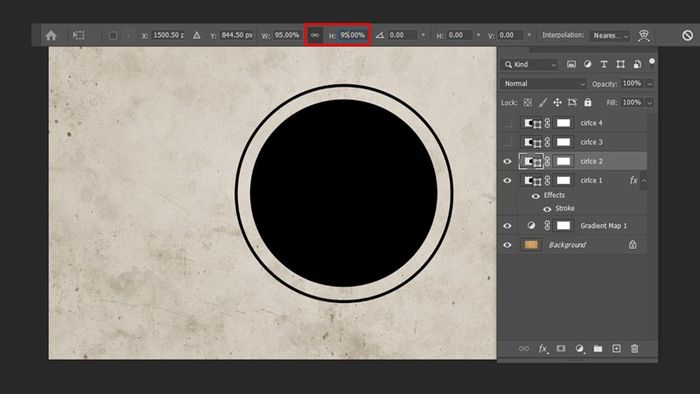Screen dimensions: 700x394
Task: Click the cirlce 2 smart object thumbnail
Action: click(531, 161)
